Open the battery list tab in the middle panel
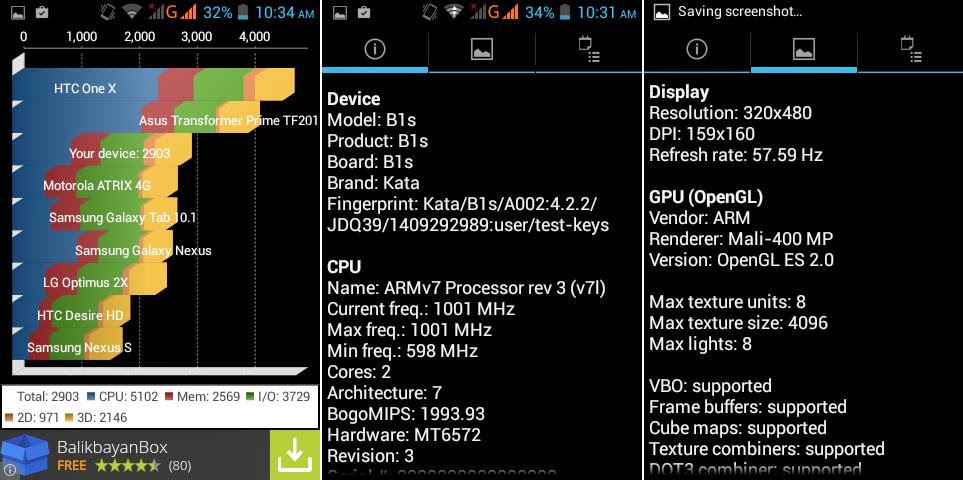 click(x=589, y=49)
